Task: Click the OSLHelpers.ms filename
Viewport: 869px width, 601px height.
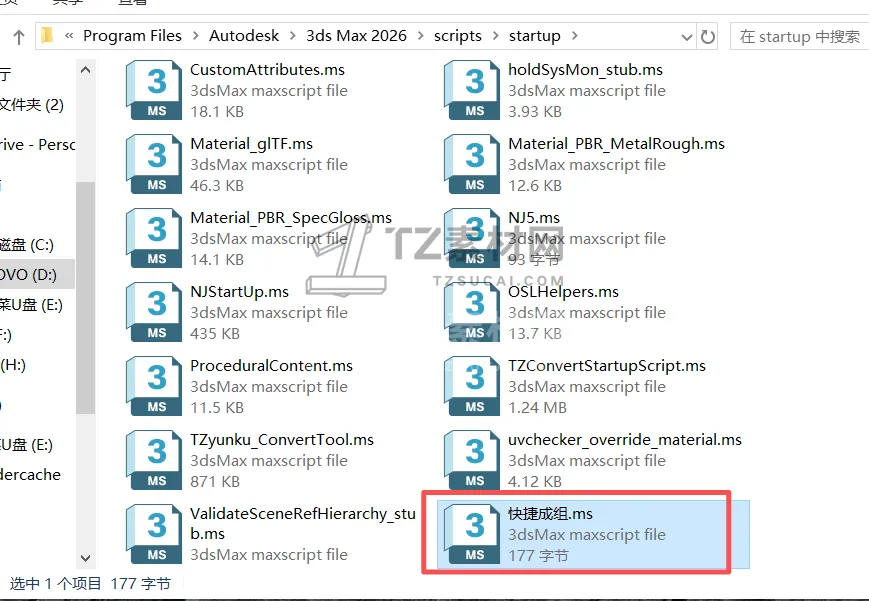Action: [563, 292]
